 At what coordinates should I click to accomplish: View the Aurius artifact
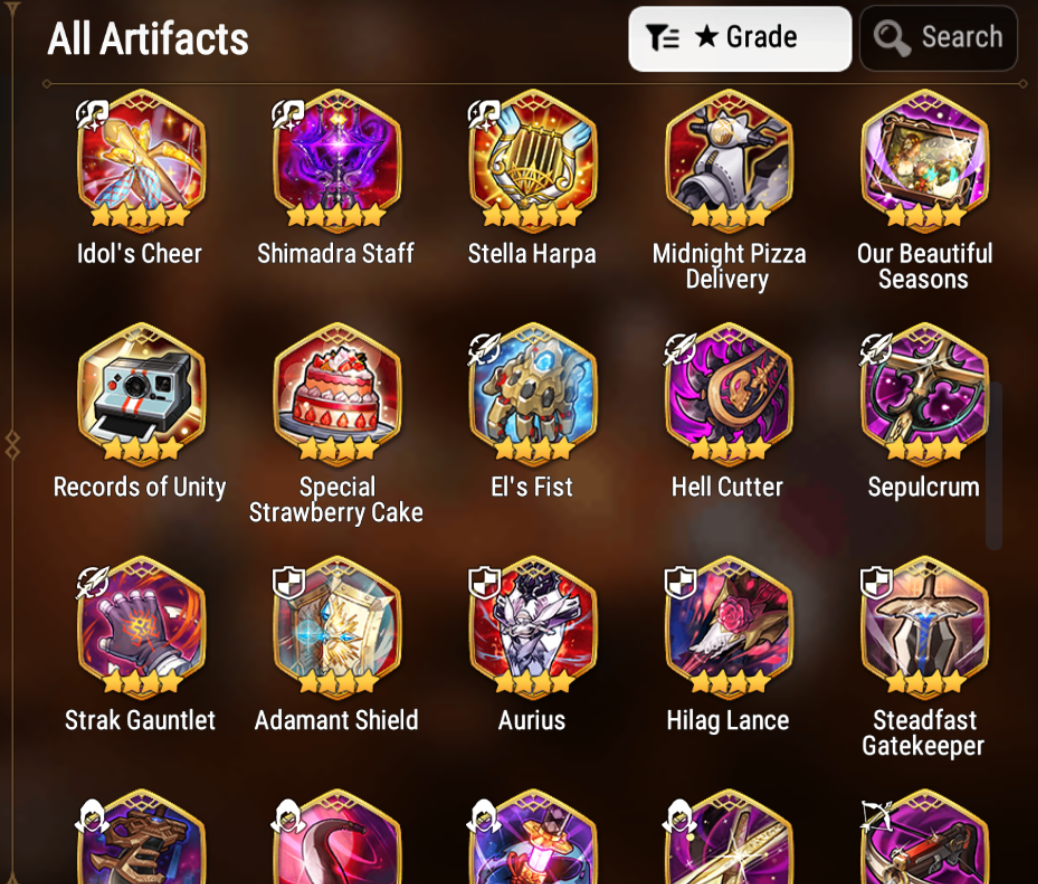(x=532, y=628)
